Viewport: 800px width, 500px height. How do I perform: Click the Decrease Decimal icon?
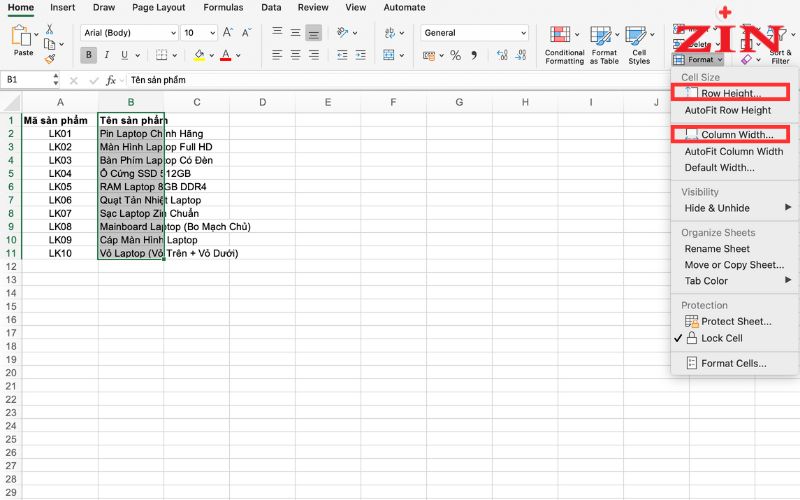click(x=521, y=55)
